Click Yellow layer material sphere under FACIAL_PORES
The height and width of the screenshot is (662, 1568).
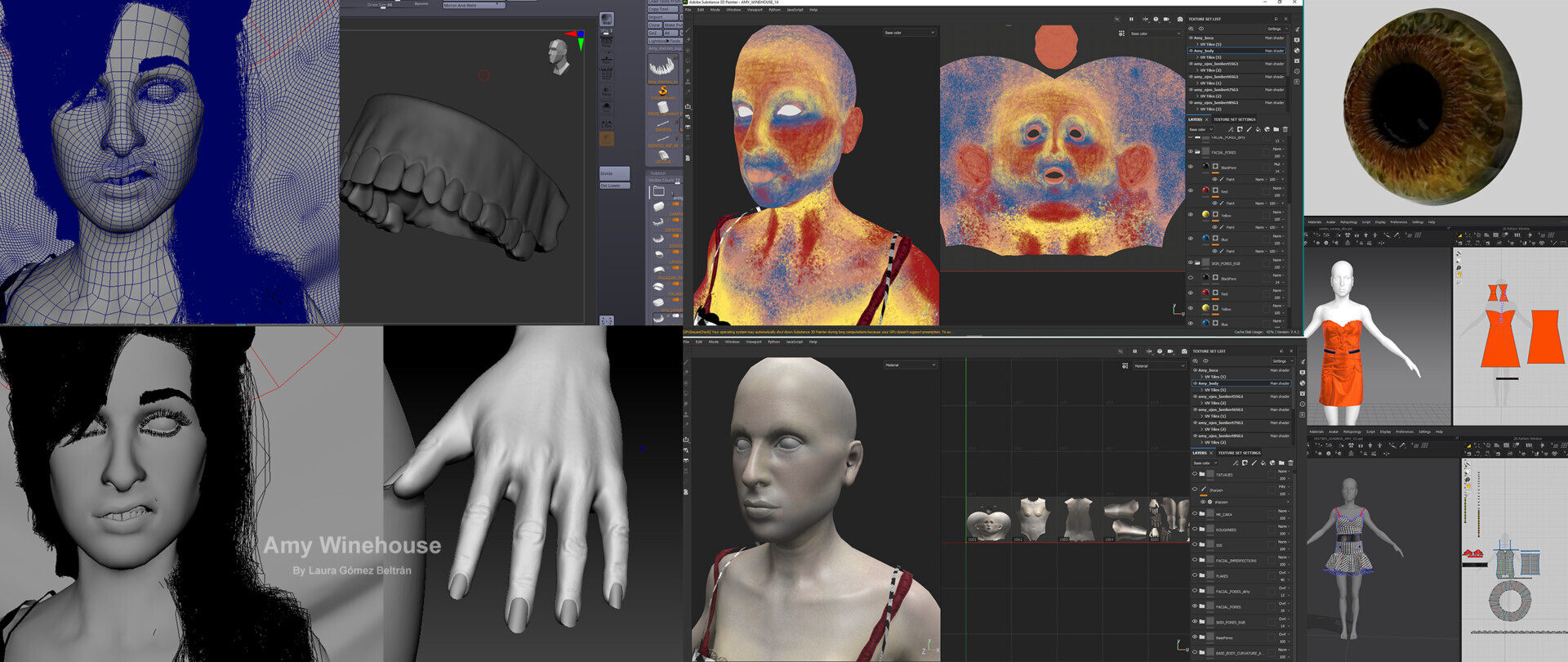tap(1205, 215)
